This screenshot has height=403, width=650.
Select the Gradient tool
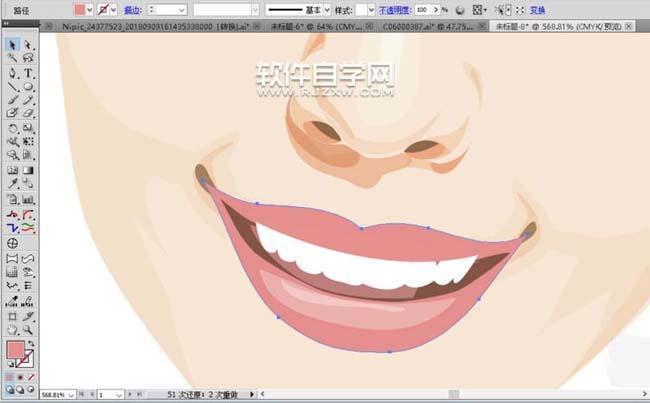[x=28, y=170]
